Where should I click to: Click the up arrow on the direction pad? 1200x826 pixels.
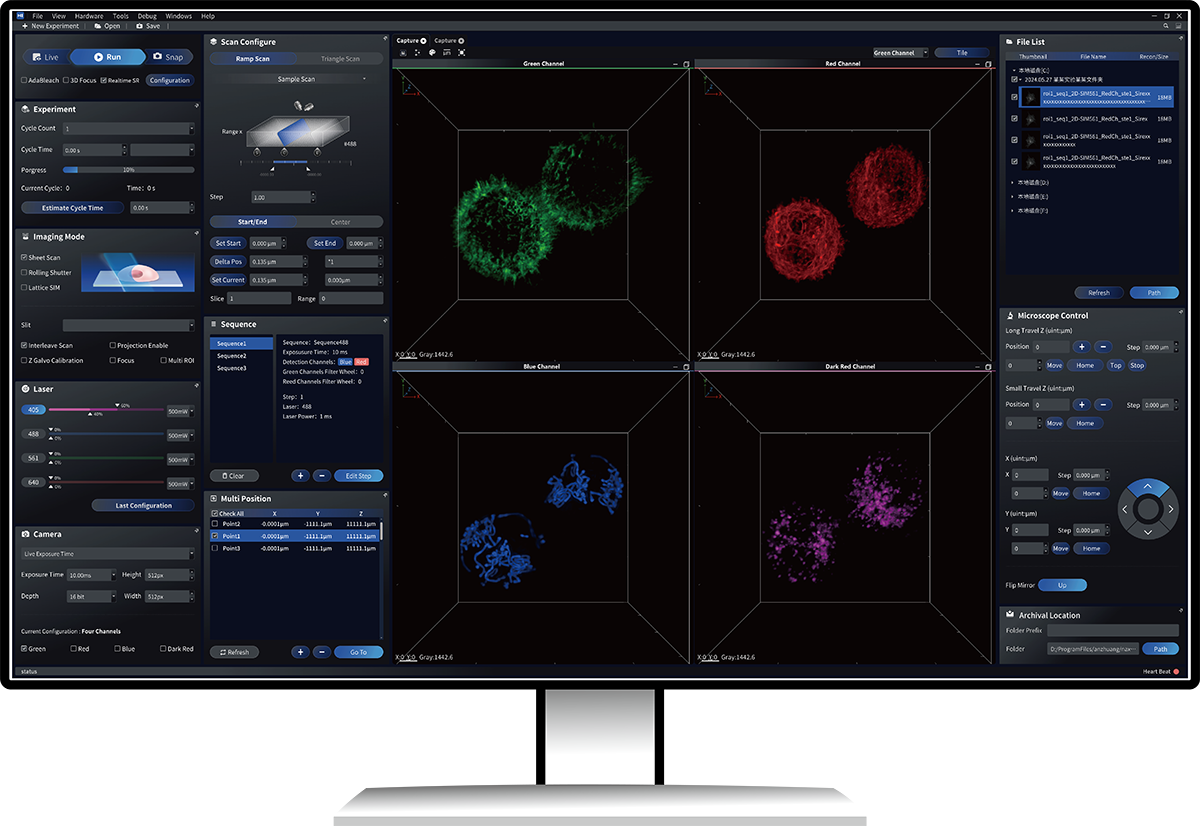coord(1148,487)
